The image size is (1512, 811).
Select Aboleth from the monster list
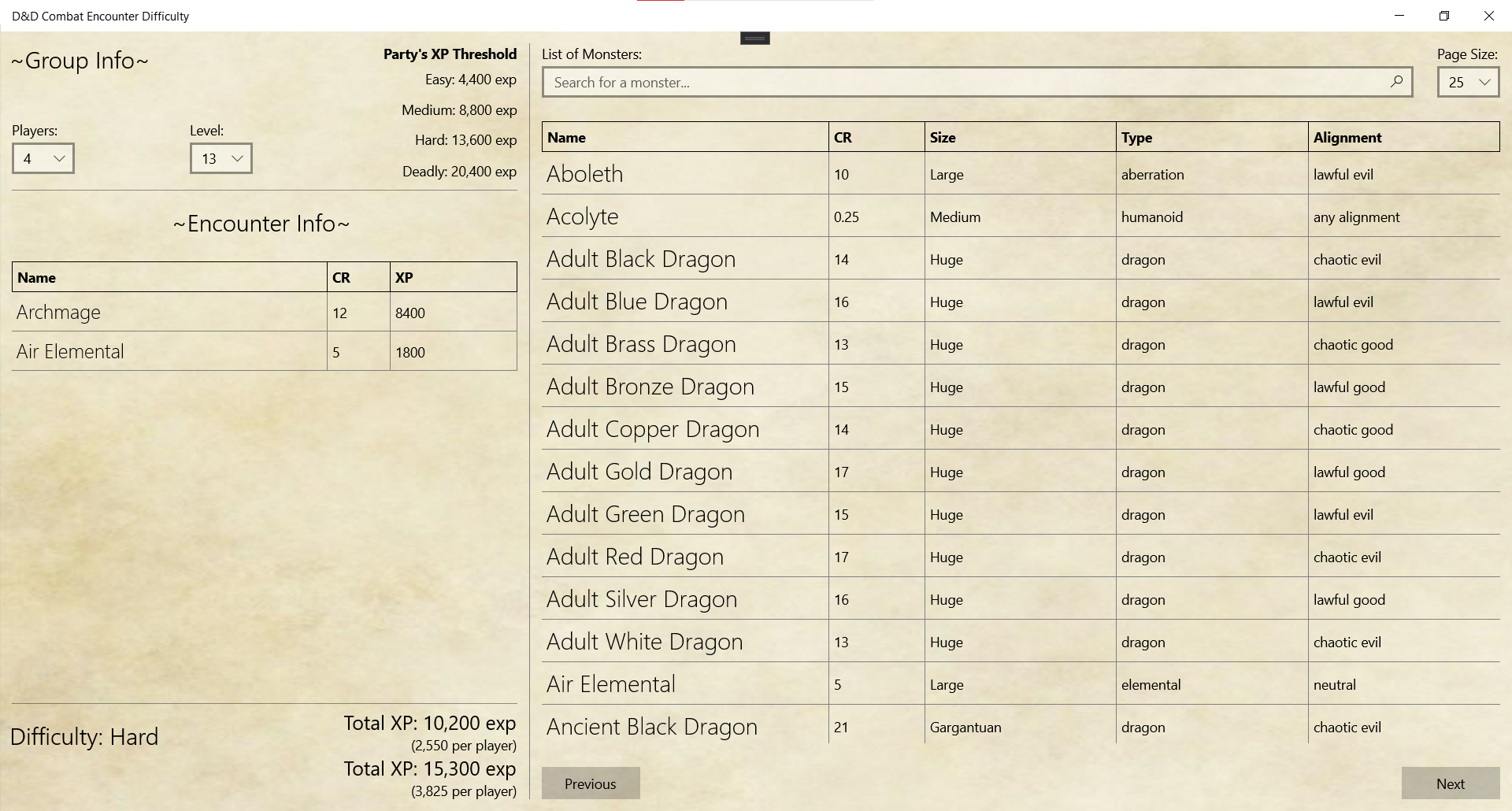pyautogui.click(x=584, y=174)
